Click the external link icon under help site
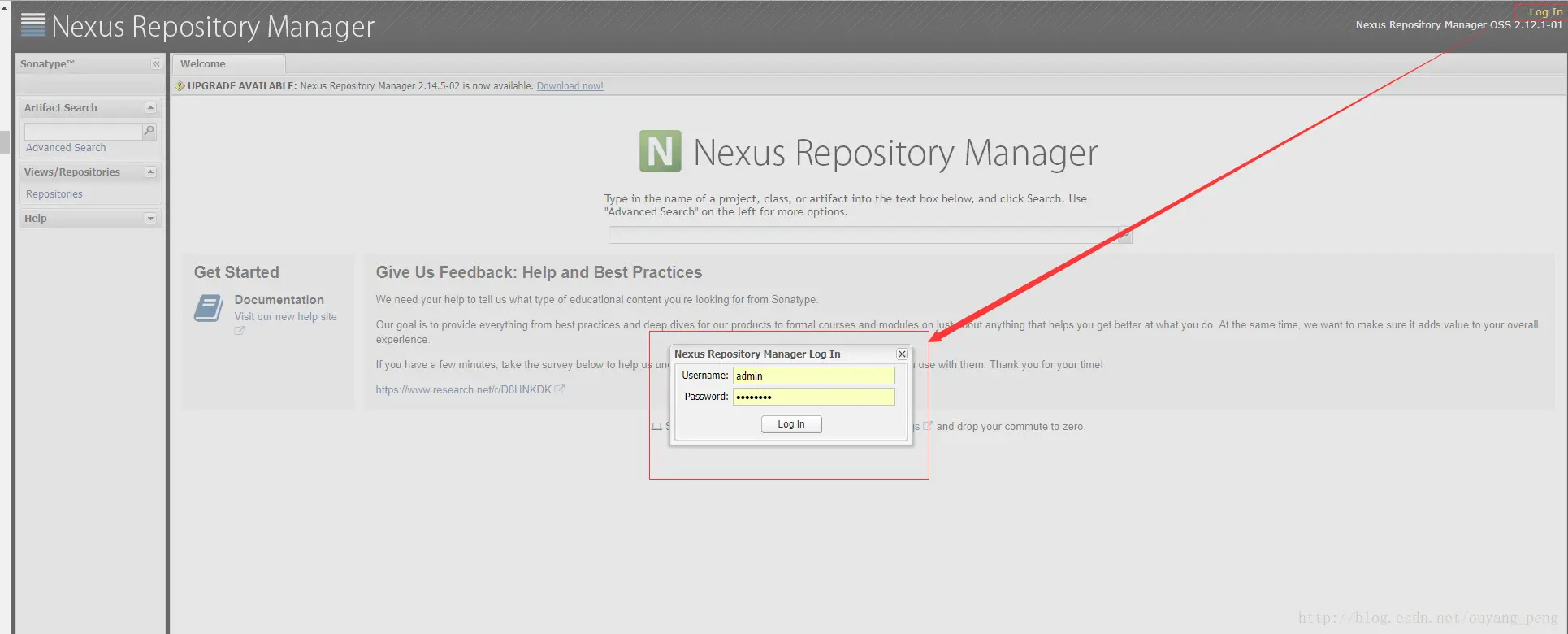The image size is (1568, 634). pos(239,331)
